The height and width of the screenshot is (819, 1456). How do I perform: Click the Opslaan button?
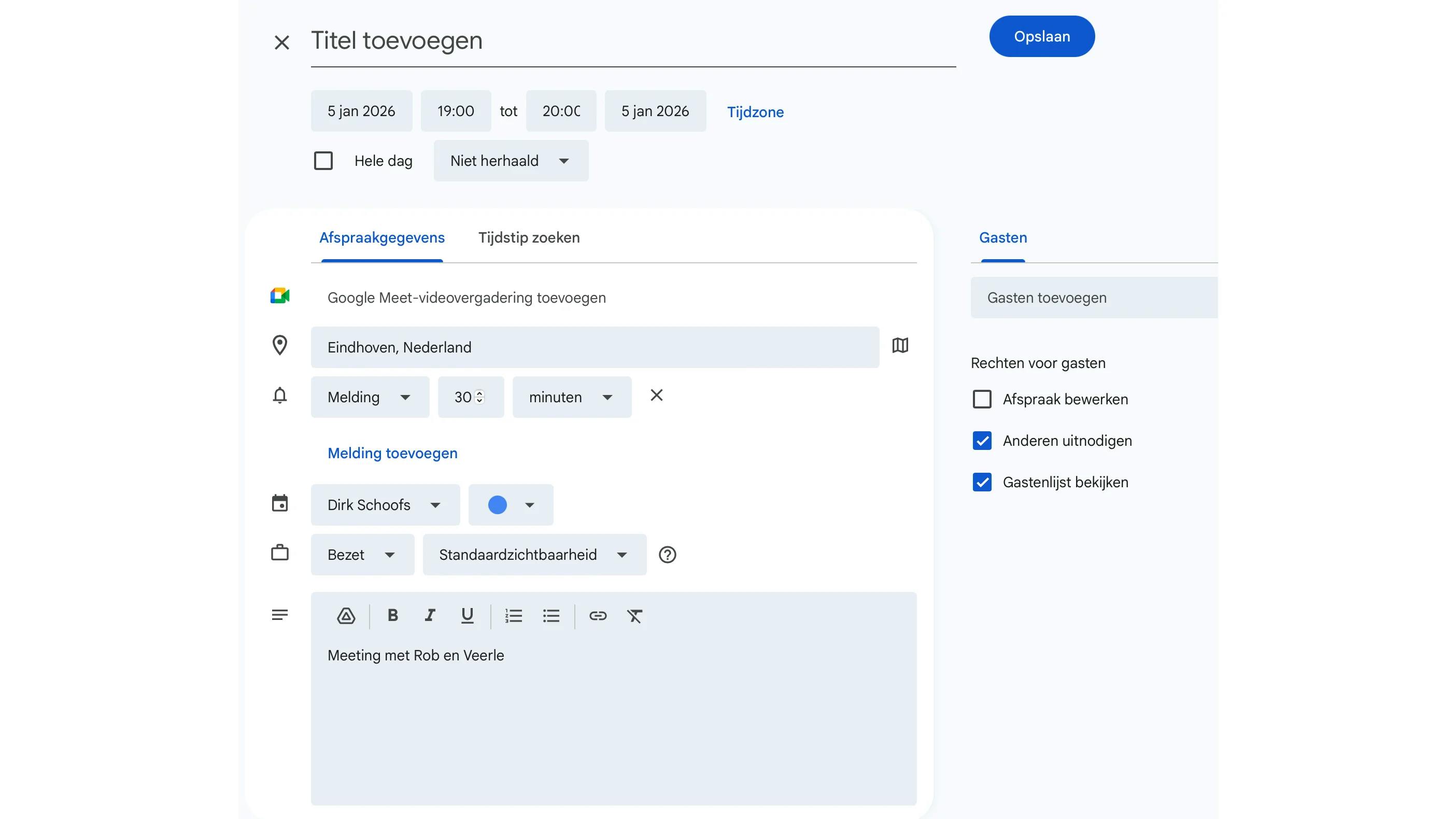(1041, 36)
